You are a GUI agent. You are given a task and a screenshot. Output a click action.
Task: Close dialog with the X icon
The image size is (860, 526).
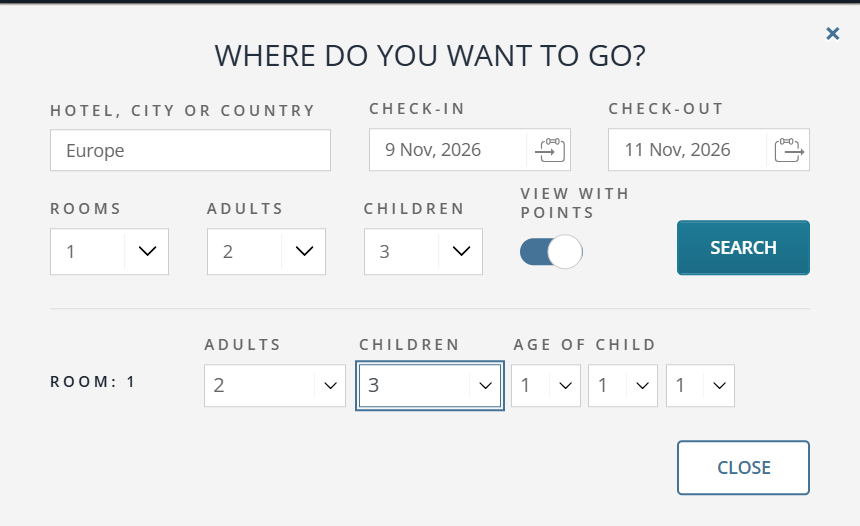pyautogui.click(x=833, y=34)
